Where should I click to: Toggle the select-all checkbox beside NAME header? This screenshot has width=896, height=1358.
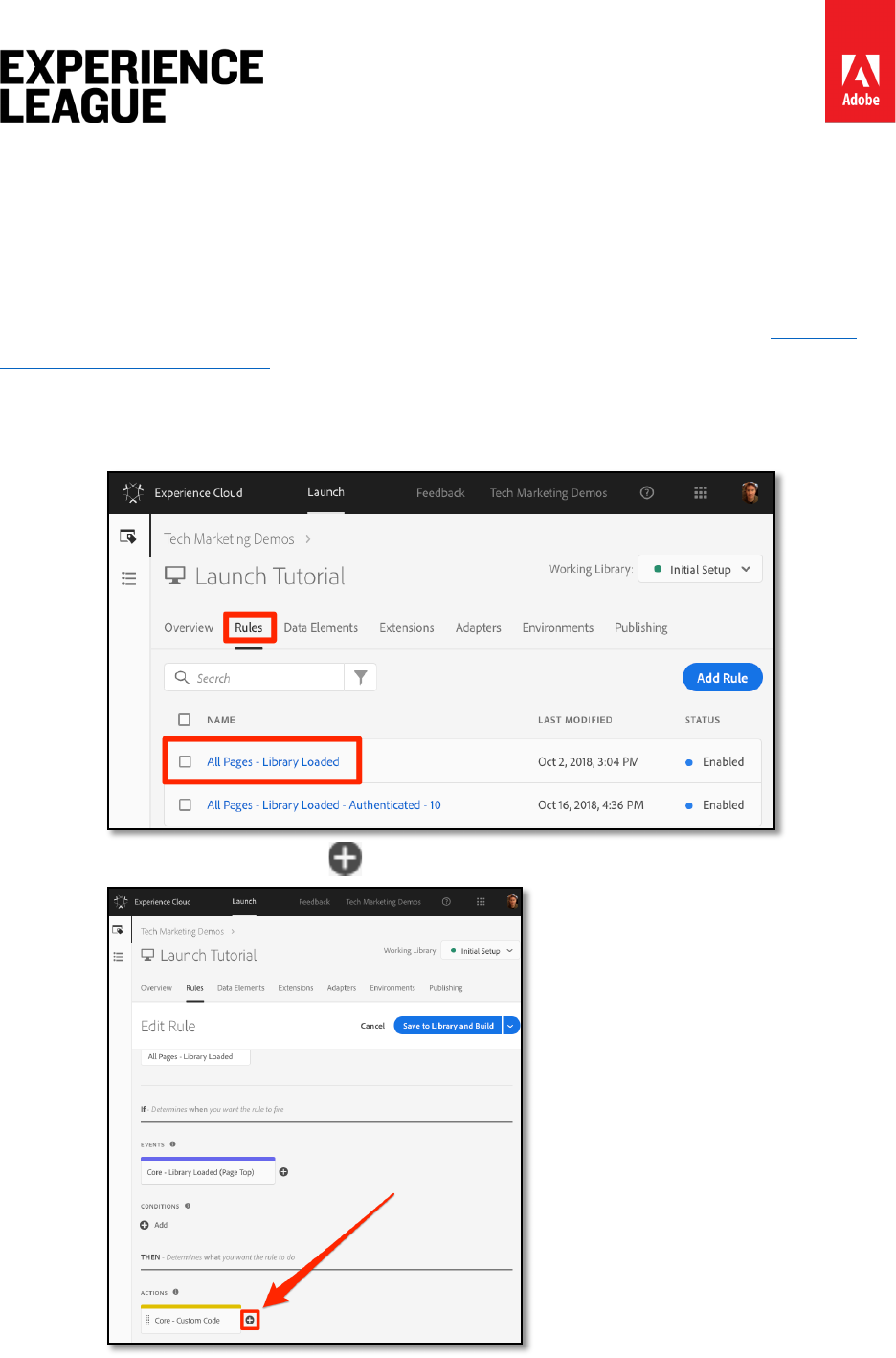click(x=185, y=719)
